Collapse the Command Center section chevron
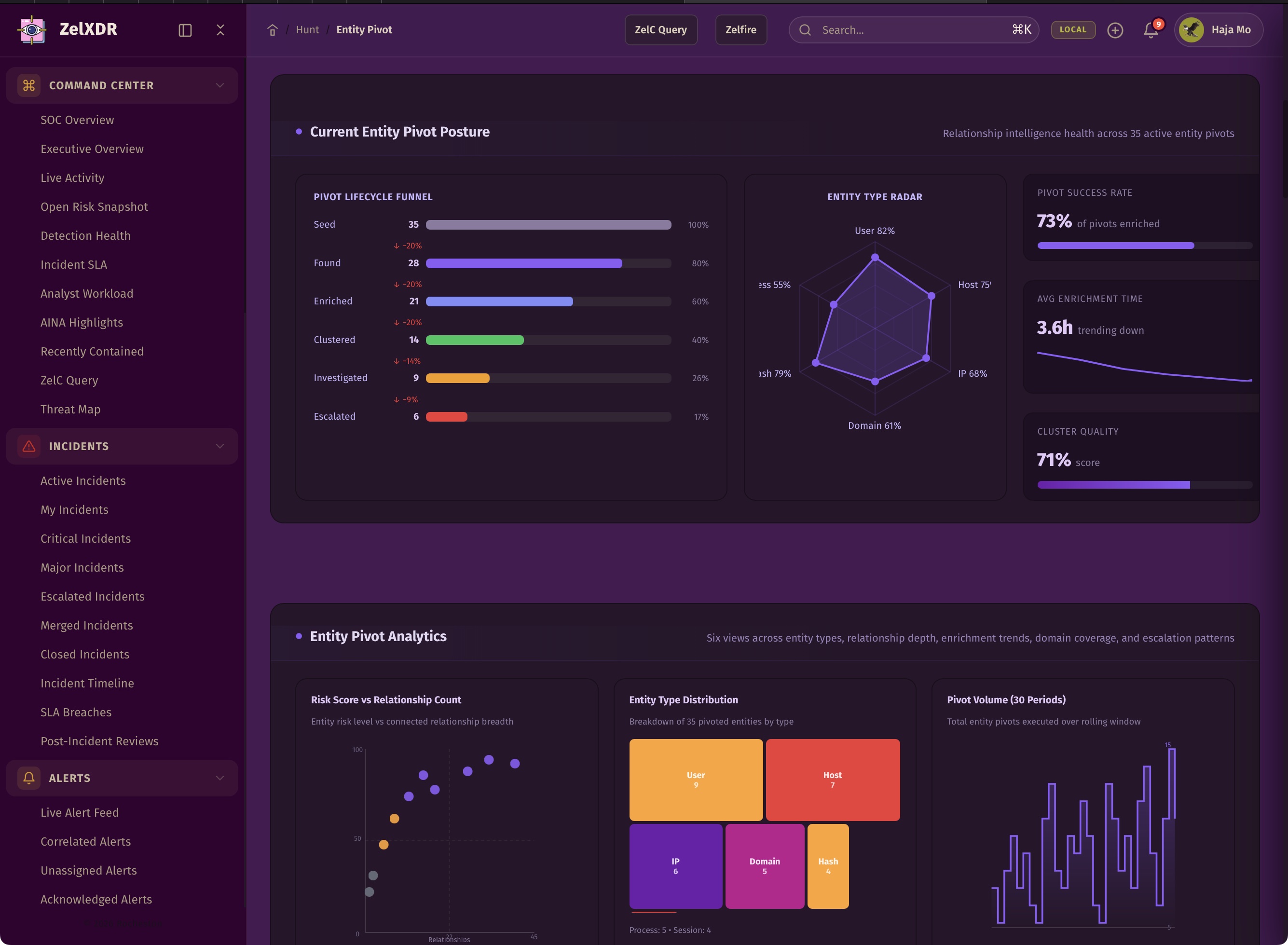The width and height of the screenshot is (1288, 945). (219, 86)
